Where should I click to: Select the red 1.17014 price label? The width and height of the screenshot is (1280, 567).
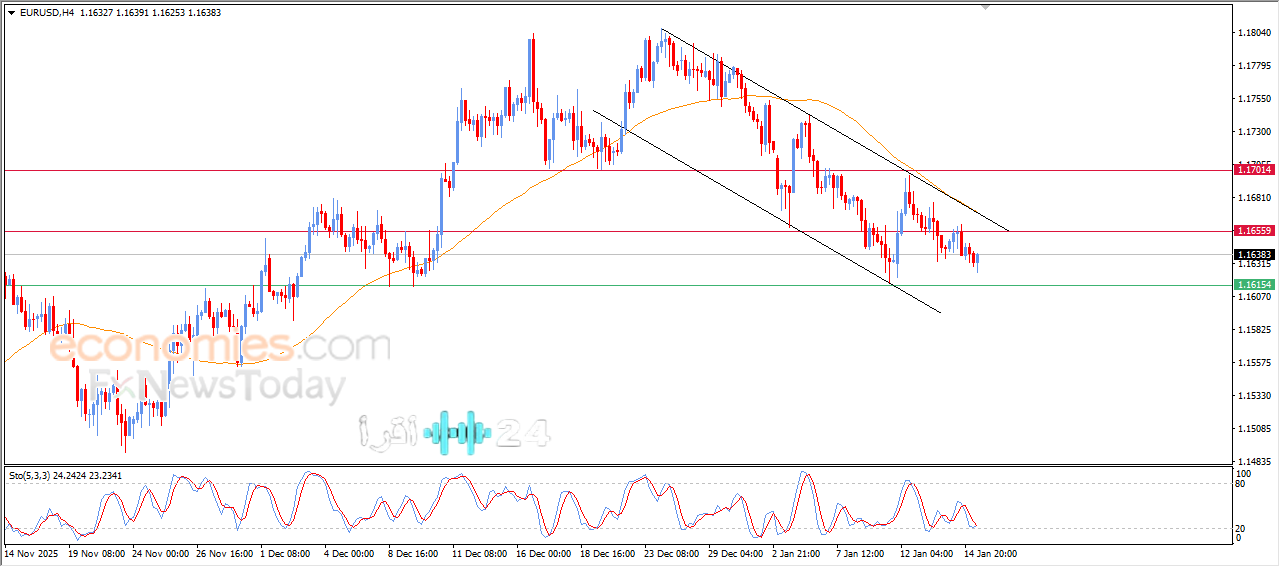[x=1253, y=170]
